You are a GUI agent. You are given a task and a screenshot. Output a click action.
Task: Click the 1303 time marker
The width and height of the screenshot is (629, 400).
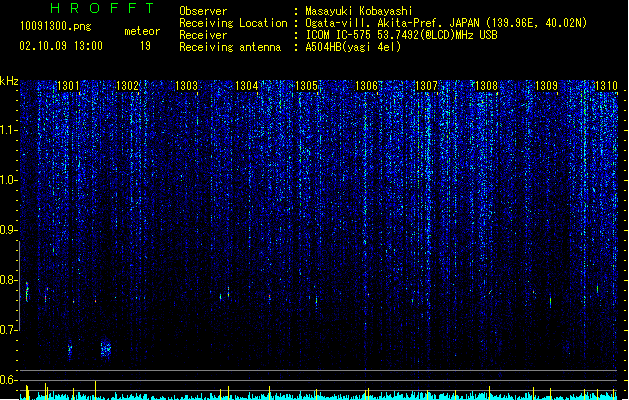[x=187, y=86]
